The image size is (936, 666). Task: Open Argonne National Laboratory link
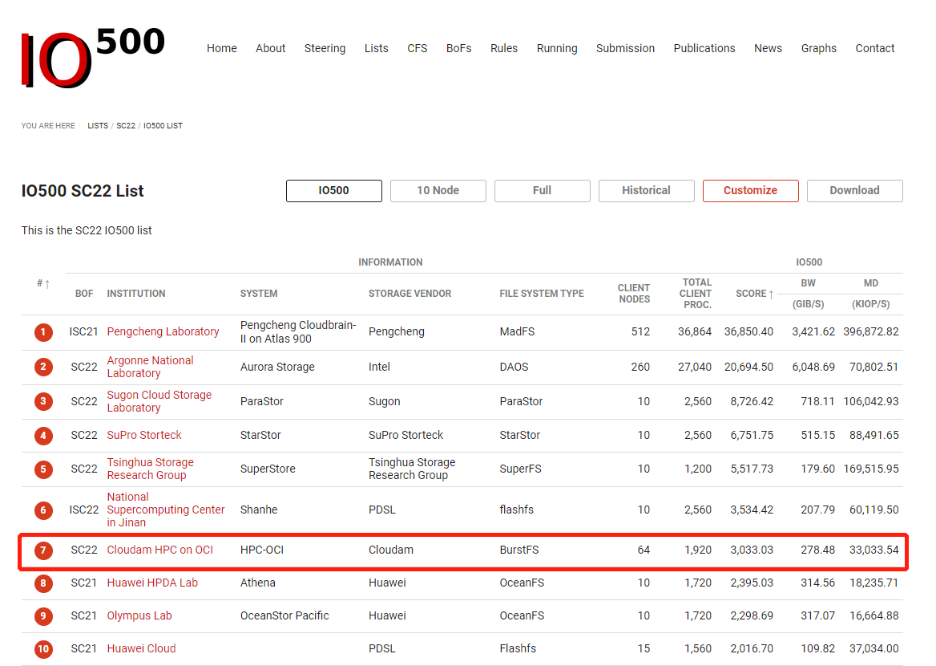coord(150,367)
